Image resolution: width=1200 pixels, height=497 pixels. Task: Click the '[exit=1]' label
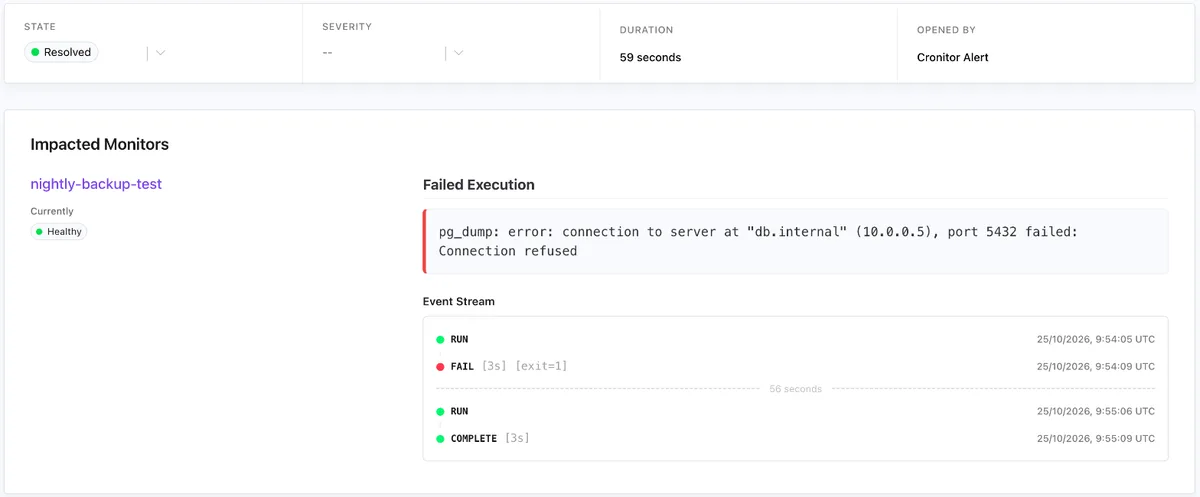click(x=541, y=366)
